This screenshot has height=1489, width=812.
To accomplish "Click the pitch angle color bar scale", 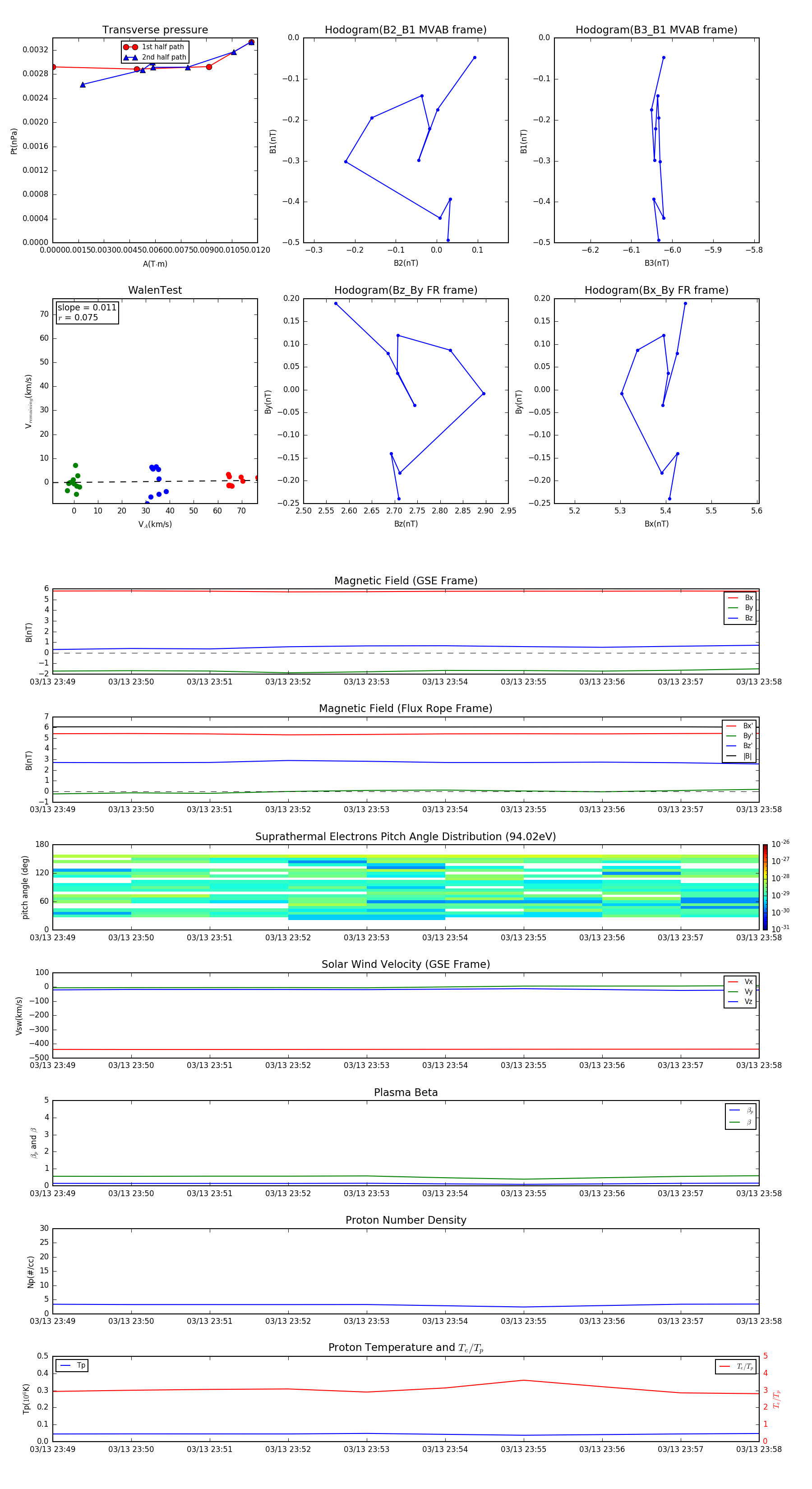I will point(765,887).
